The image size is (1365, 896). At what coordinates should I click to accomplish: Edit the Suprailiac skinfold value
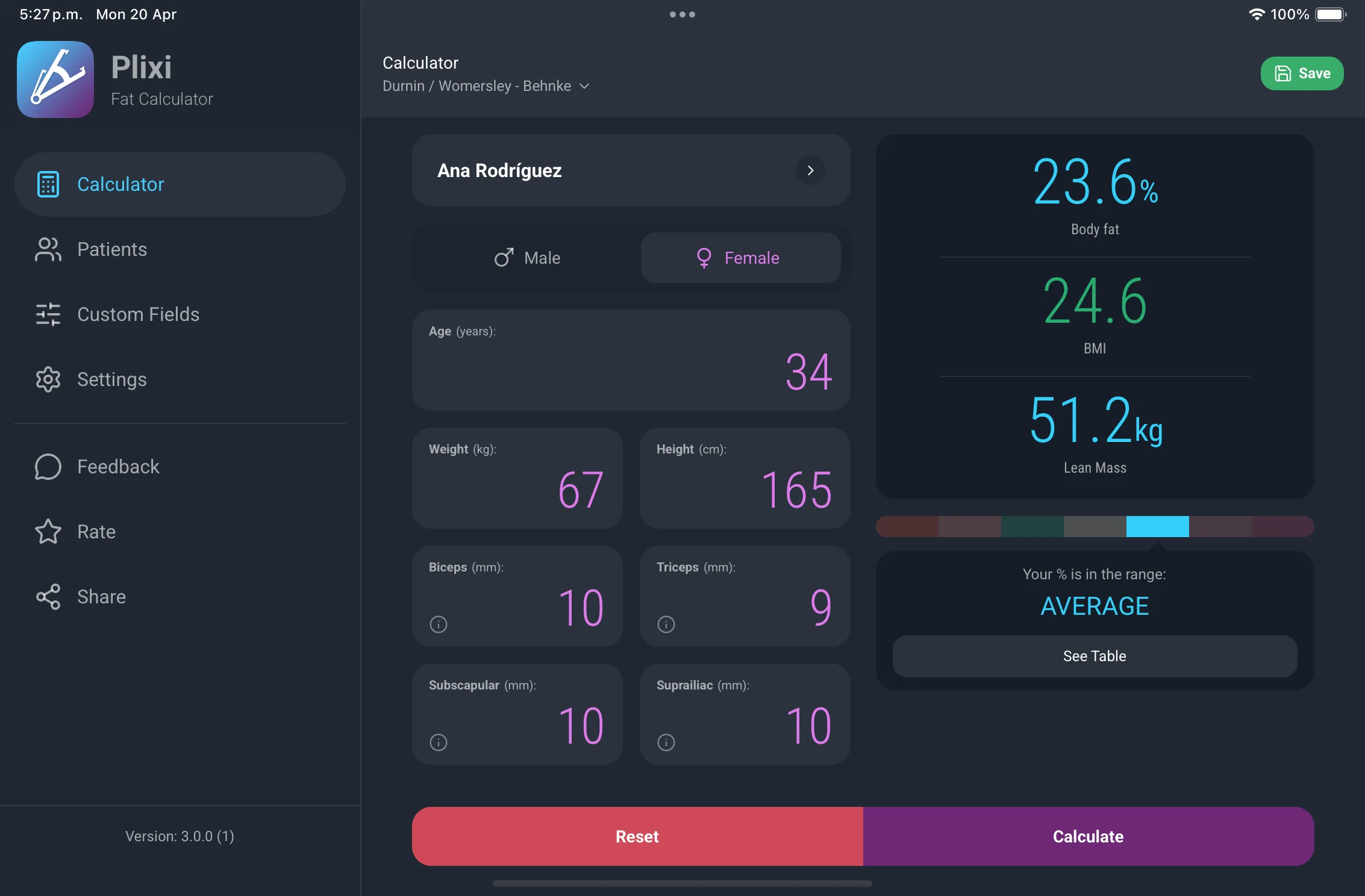click(x=745, y=714)
